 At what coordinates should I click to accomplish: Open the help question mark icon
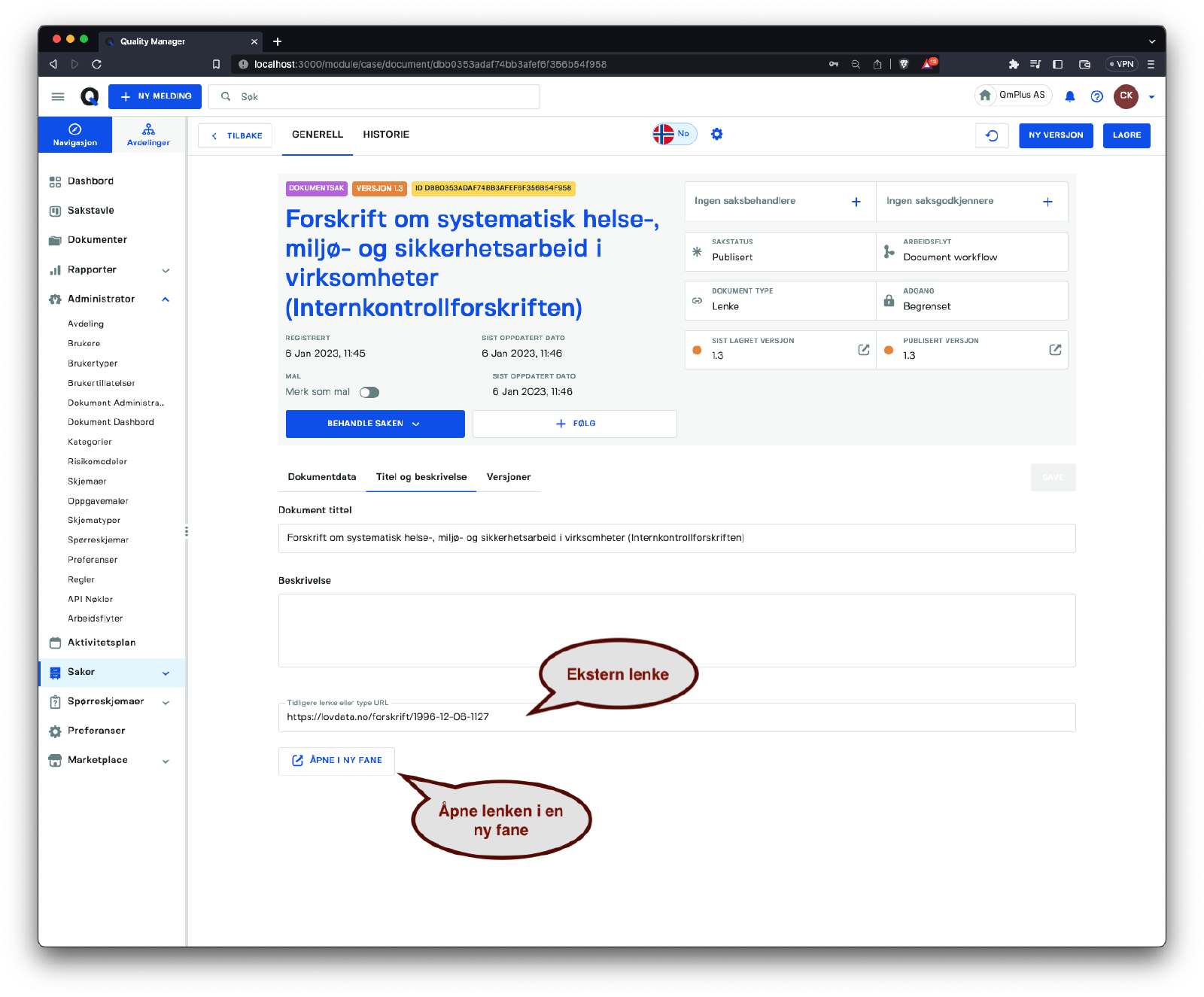pos(1096,96)
